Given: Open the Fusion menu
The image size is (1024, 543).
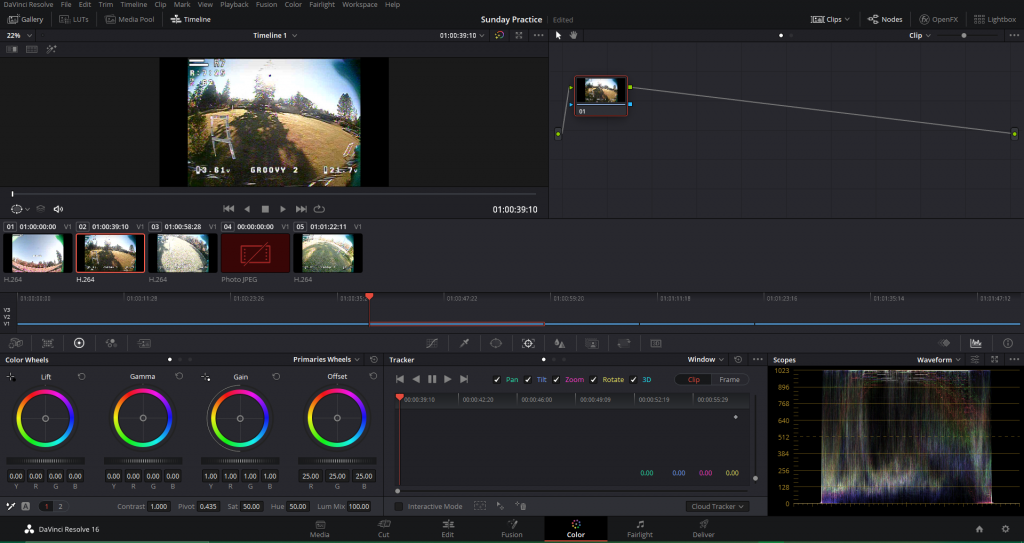Looking at the screenshot, I should [x=266, y=5].
